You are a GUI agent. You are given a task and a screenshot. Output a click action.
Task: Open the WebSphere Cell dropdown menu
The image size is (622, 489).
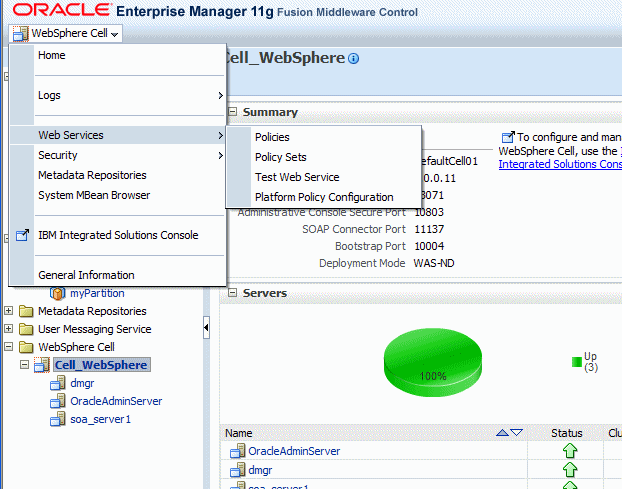pos(65,33)
